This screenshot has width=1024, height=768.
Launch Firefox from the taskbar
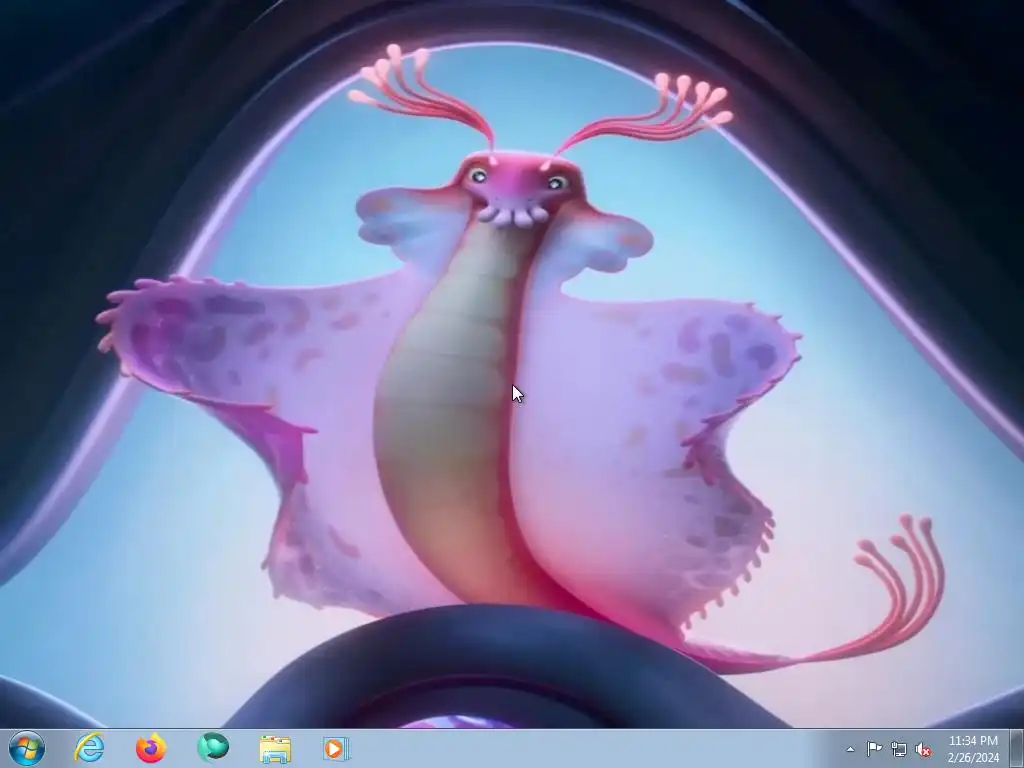point(151,748)
